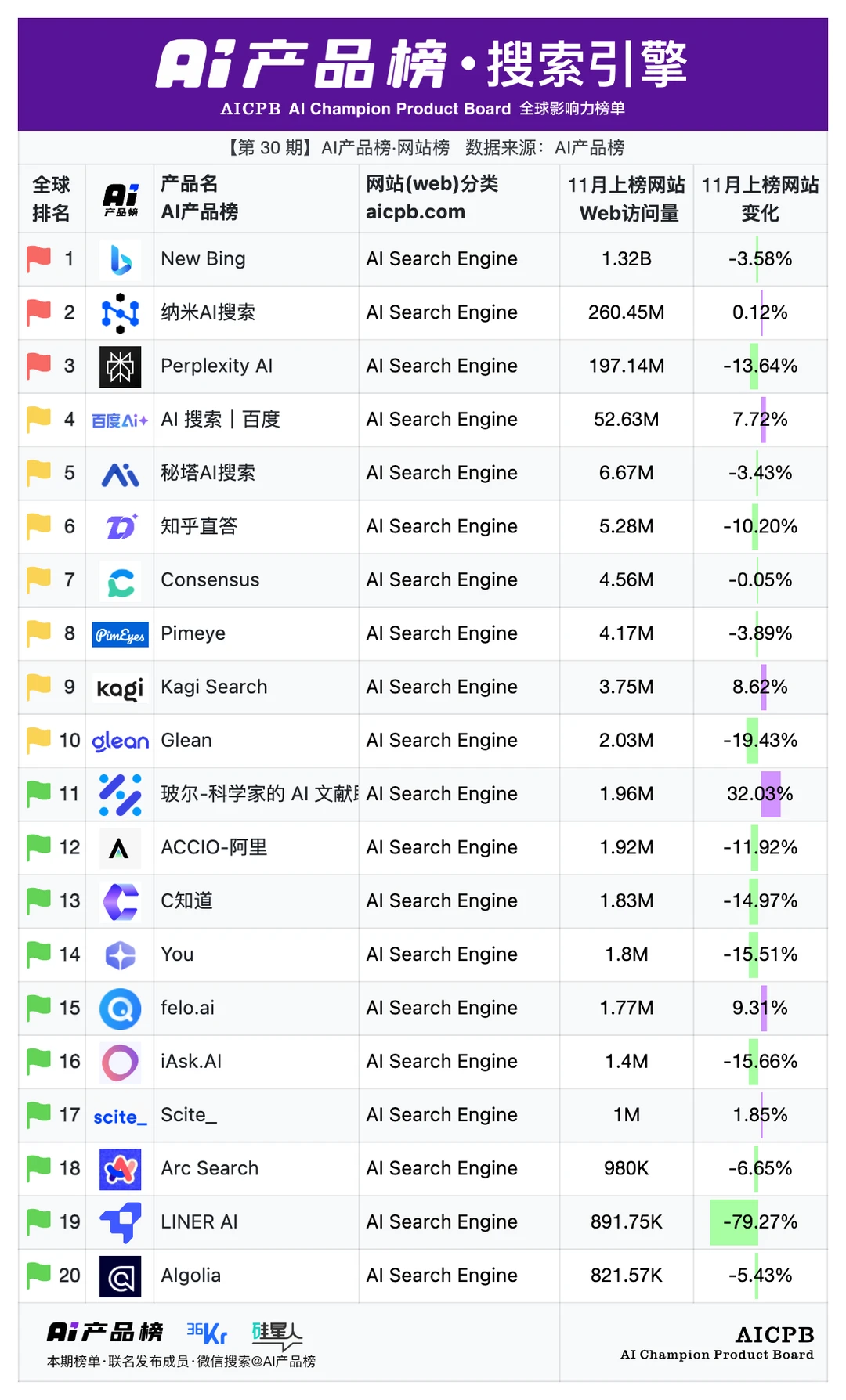Click the red flag beside rank 1

pyautogui.click(x=38, y=258)
